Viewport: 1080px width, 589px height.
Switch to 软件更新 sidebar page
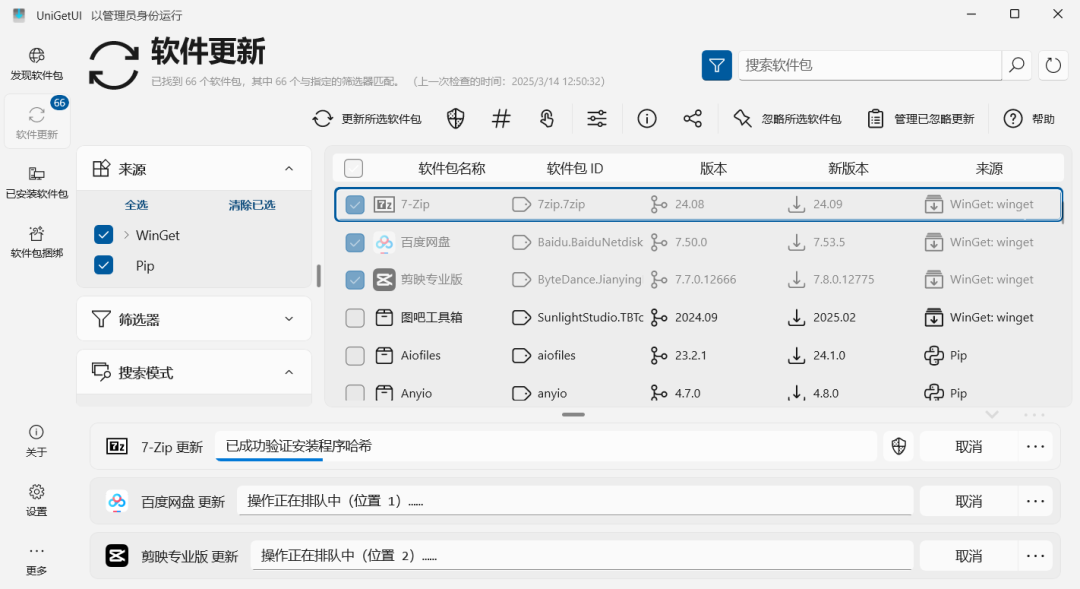37,122
